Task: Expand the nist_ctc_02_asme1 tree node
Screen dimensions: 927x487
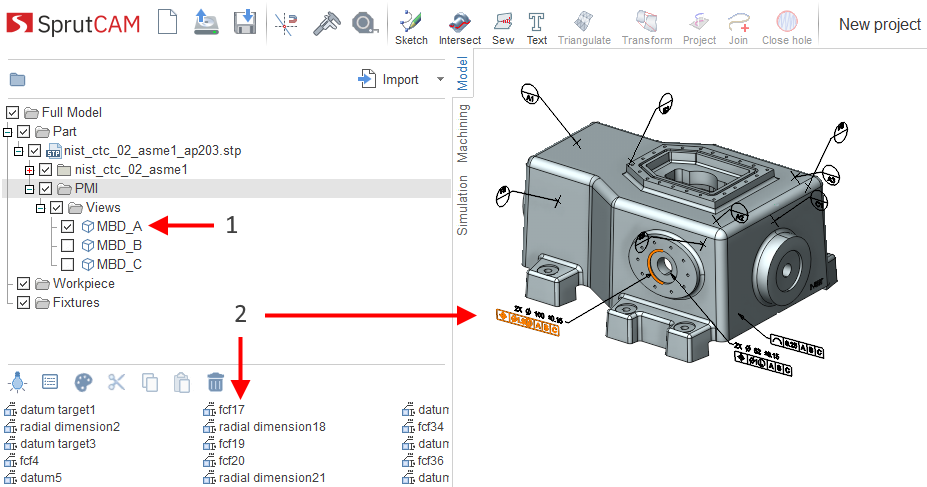Action: pos(29,170)
